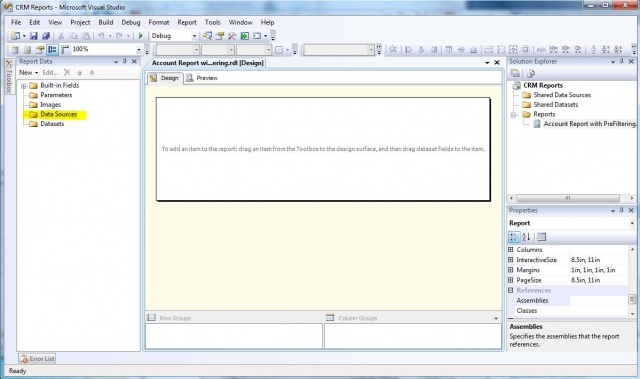640x379 pixels.
Task: Click Show All Files icon in Solution Explorer
Action: 530,73
